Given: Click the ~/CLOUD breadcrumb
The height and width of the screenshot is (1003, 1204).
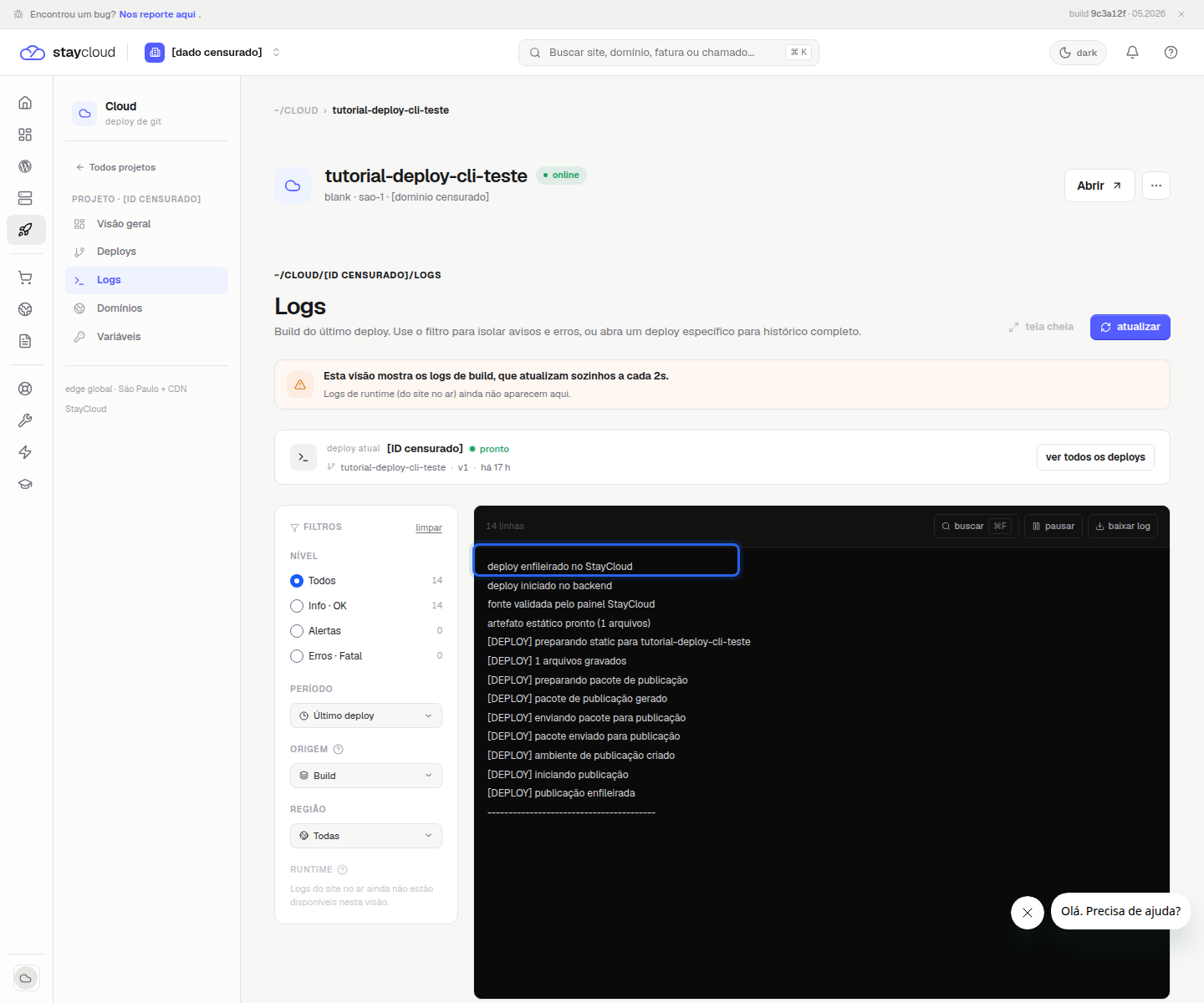Looking at the screenshot, I should click(296, 110).
